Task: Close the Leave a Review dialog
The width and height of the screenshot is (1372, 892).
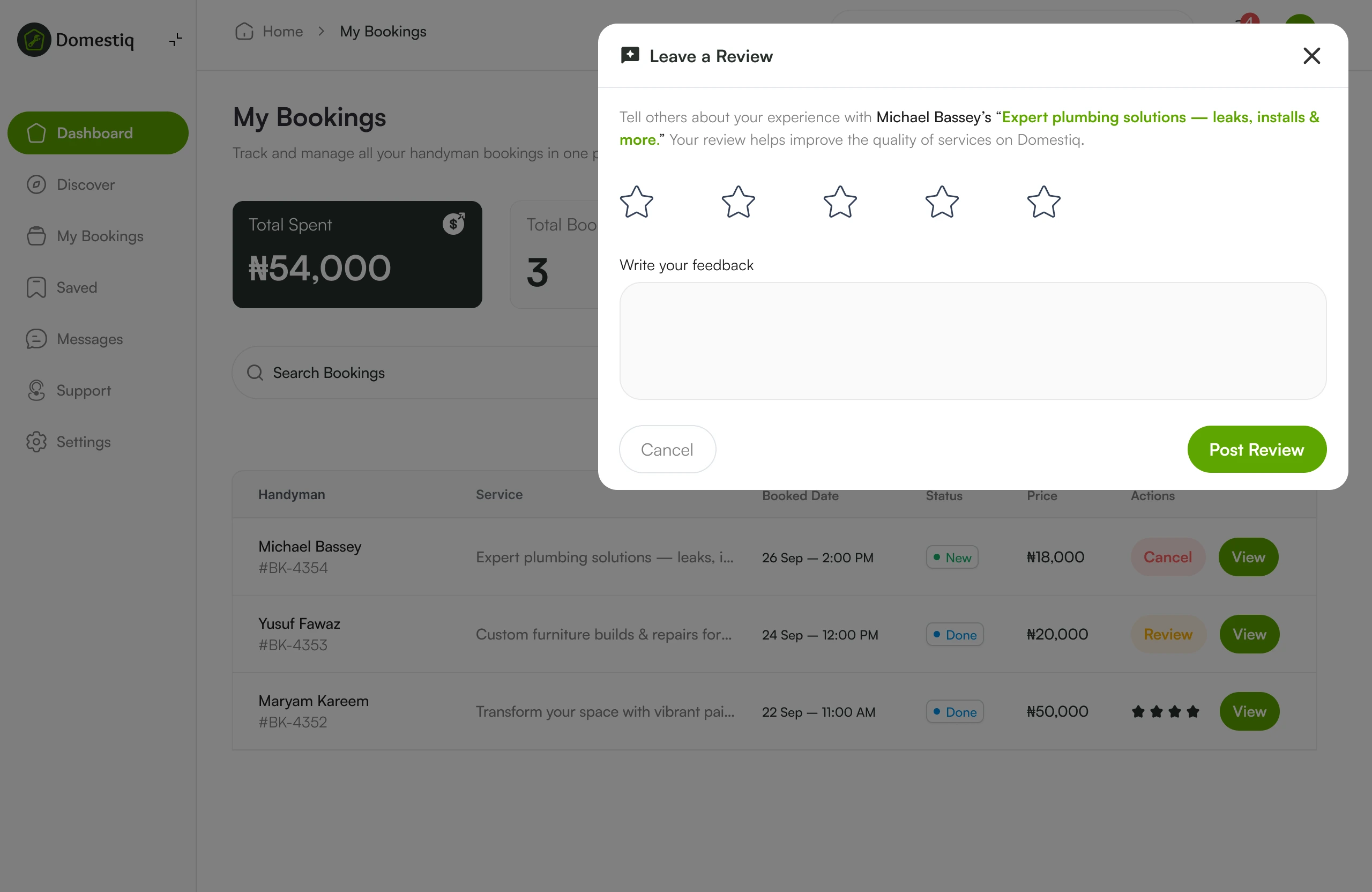Action: [x=1311, y=56]
